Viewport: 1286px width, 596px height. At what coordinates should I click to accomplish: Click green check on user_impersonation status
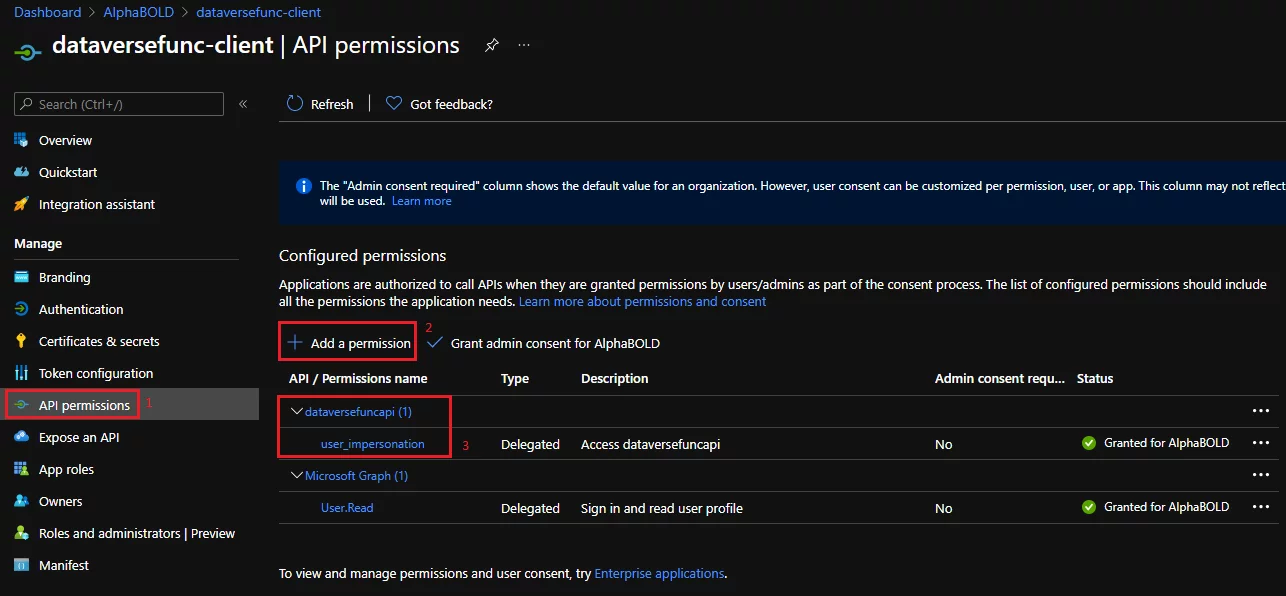point(1089,443)
